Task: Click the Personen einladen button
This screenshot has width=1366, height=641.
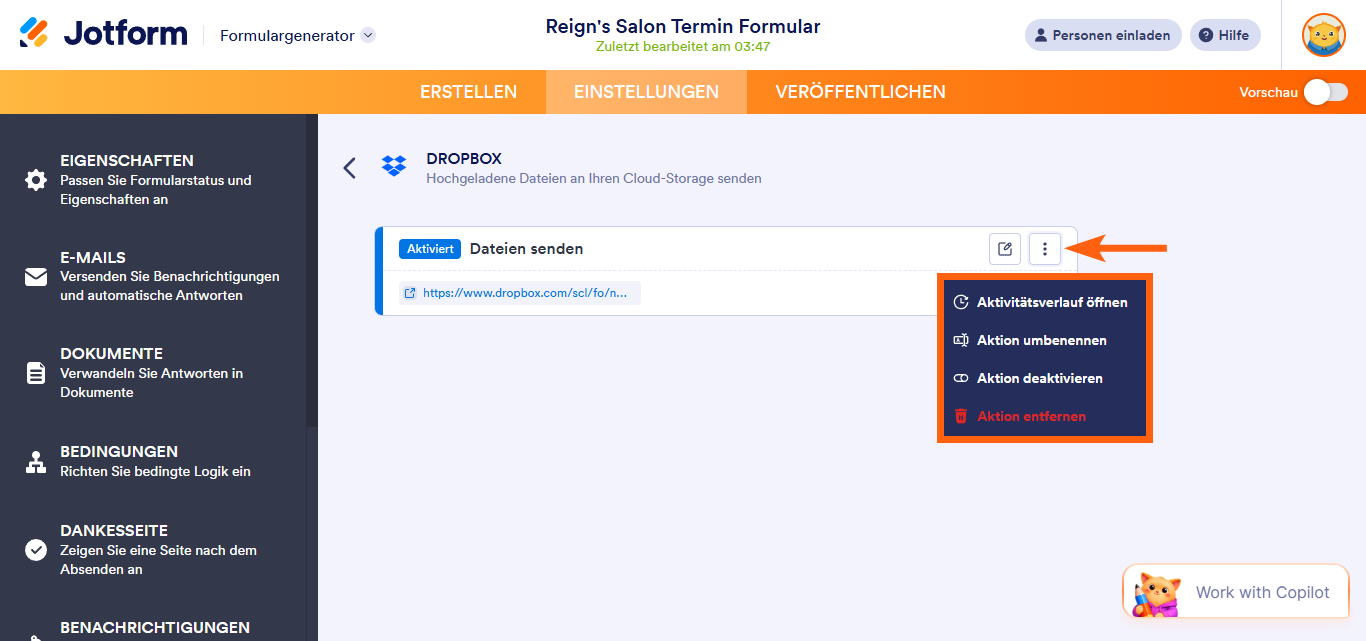Action: click(1103, 34)
